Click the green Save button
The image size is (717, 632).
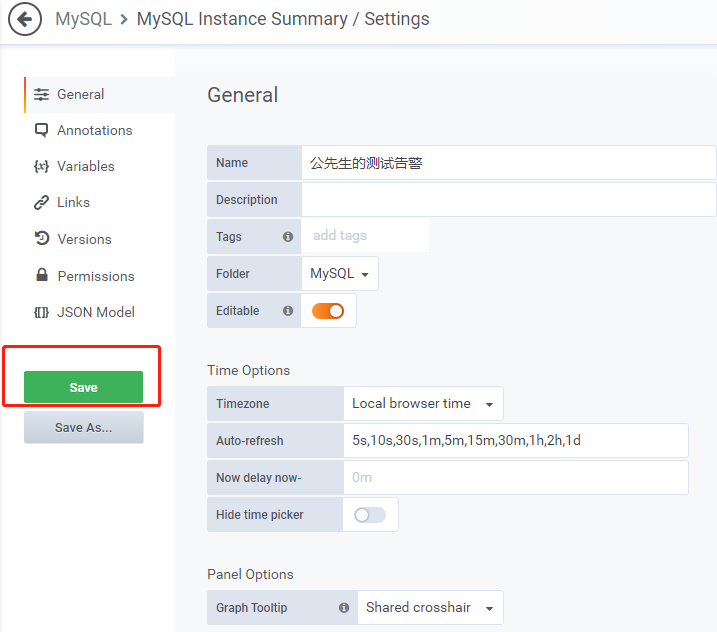83,387
